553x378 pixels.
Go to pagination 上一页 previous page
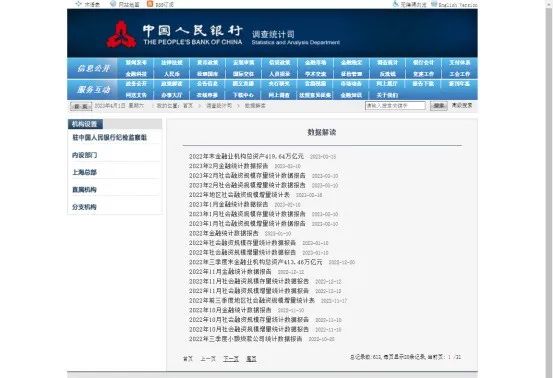(208, 359)
